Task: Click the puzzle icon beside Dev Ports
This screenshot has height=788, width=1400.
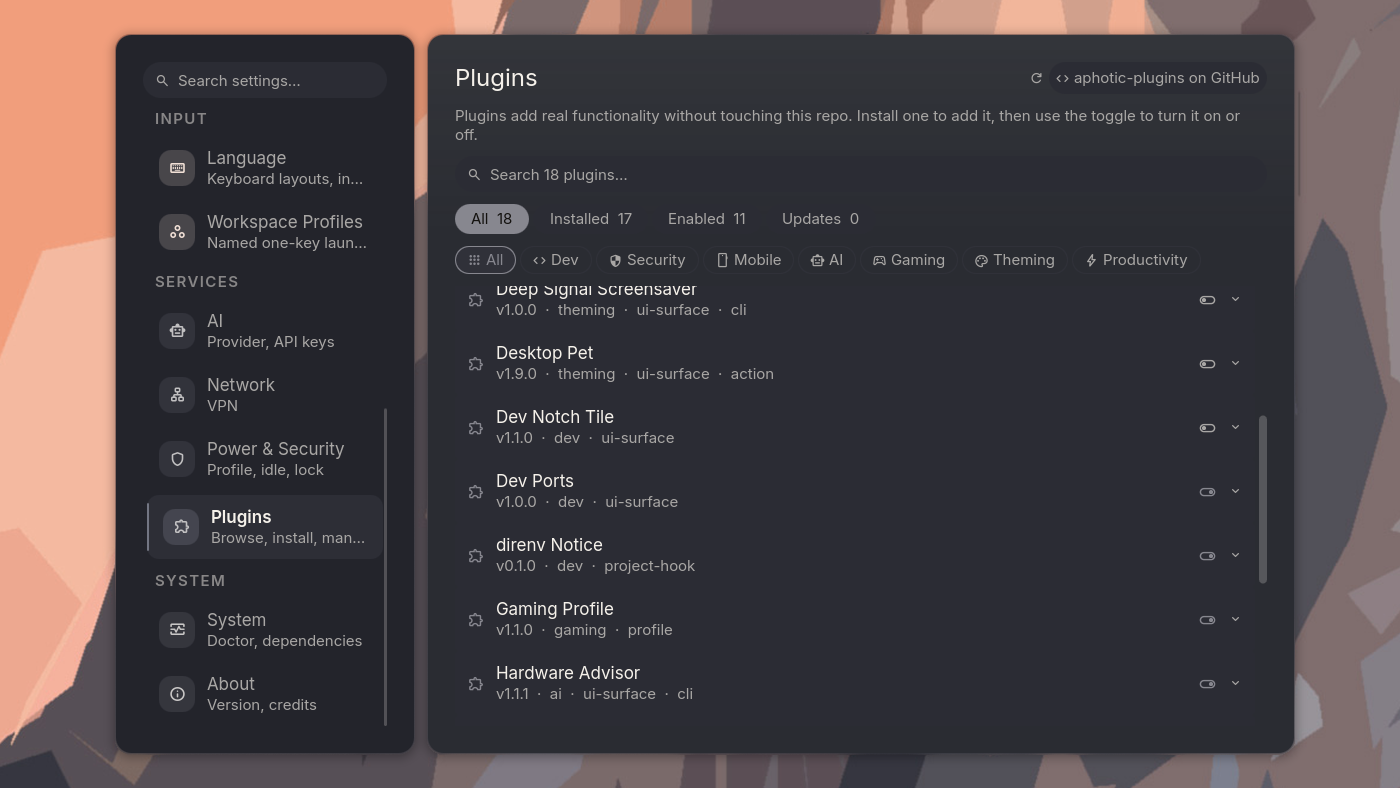Action: point(476,492)
